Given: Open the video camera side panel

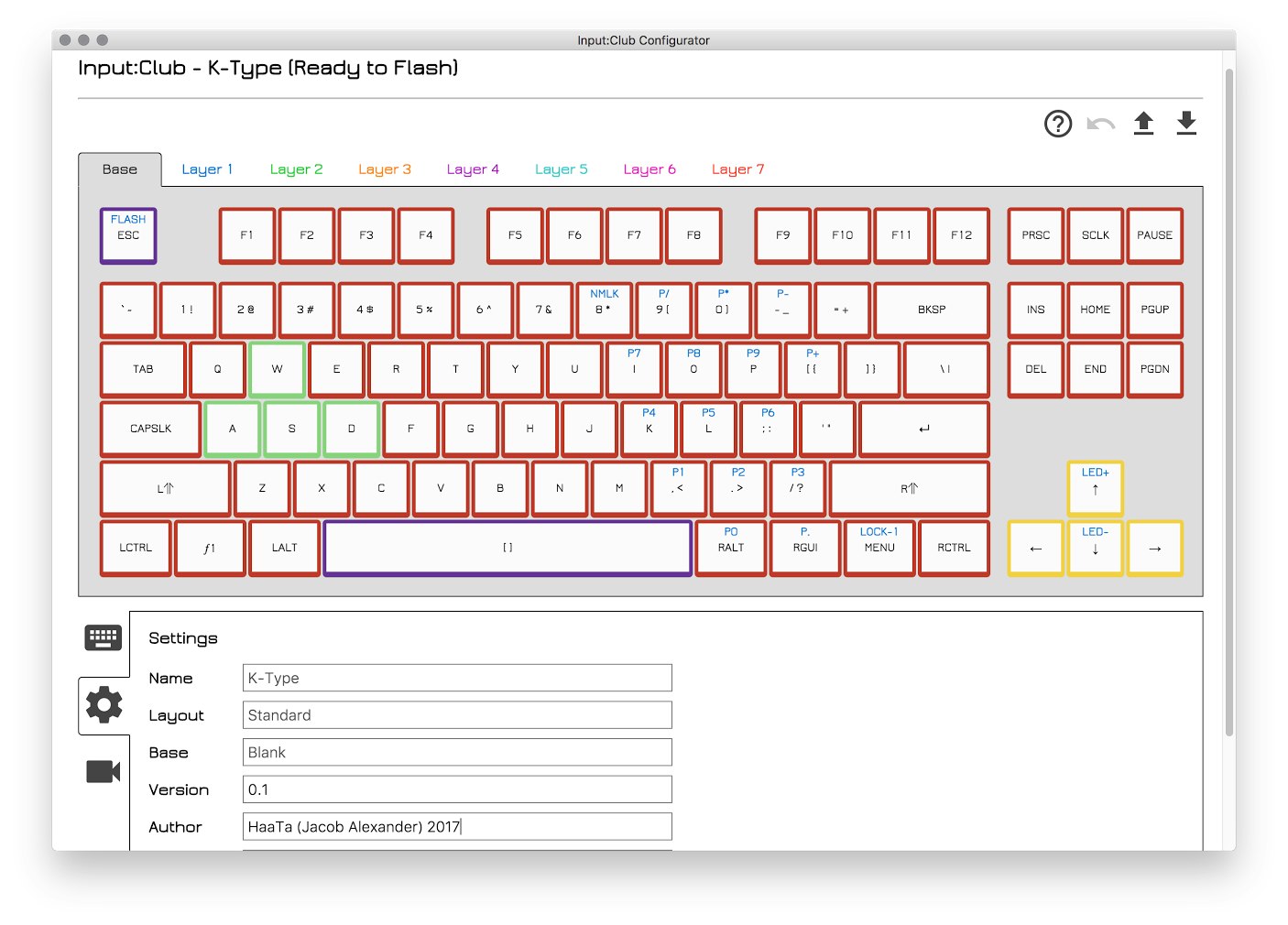Looking at the screenshot, I should coord(104,772).
